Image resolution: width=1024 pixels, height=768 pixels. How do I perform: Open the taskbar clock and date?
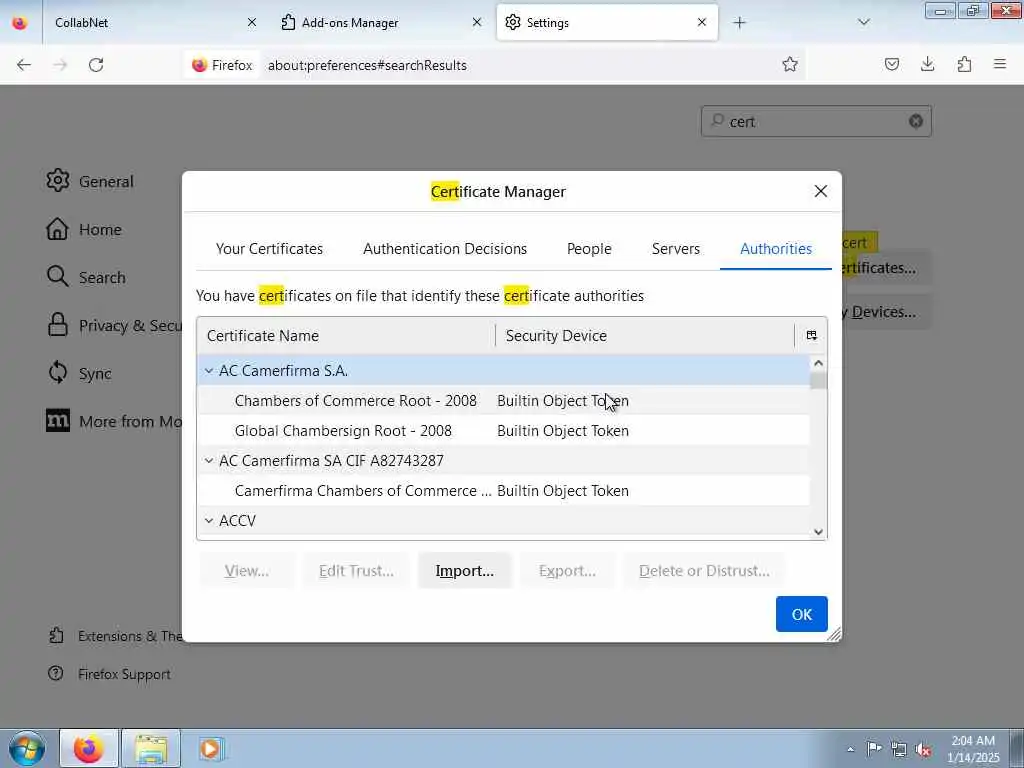973,749
